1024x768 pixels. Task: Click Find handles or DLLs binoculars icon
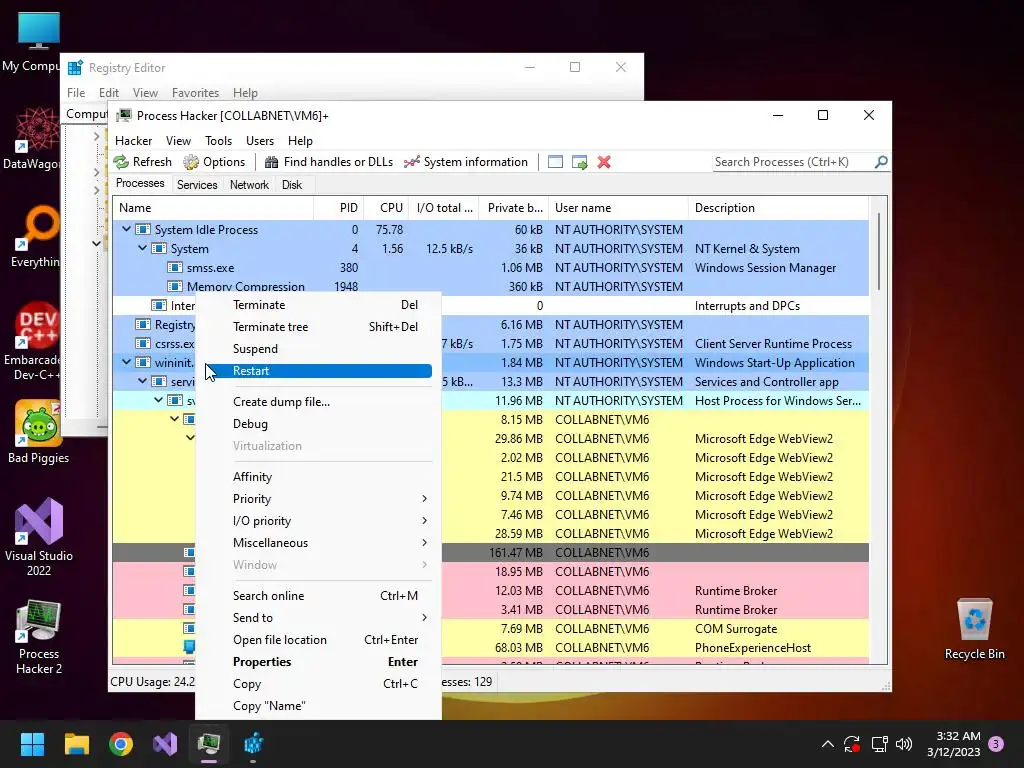tap(271, 162)
